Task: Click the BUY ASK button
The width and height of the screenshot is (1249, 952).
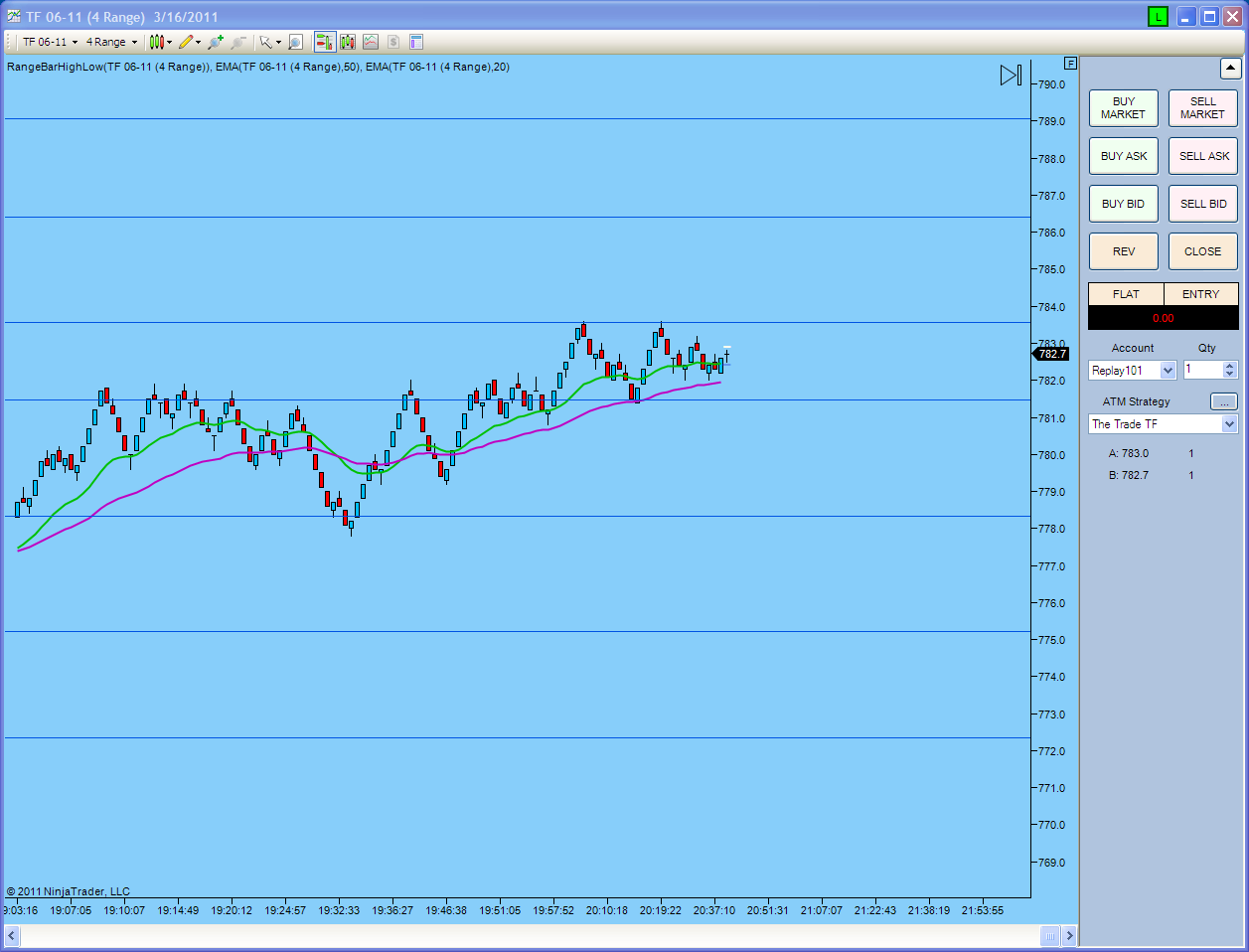Action: (x=1124, y=156)
